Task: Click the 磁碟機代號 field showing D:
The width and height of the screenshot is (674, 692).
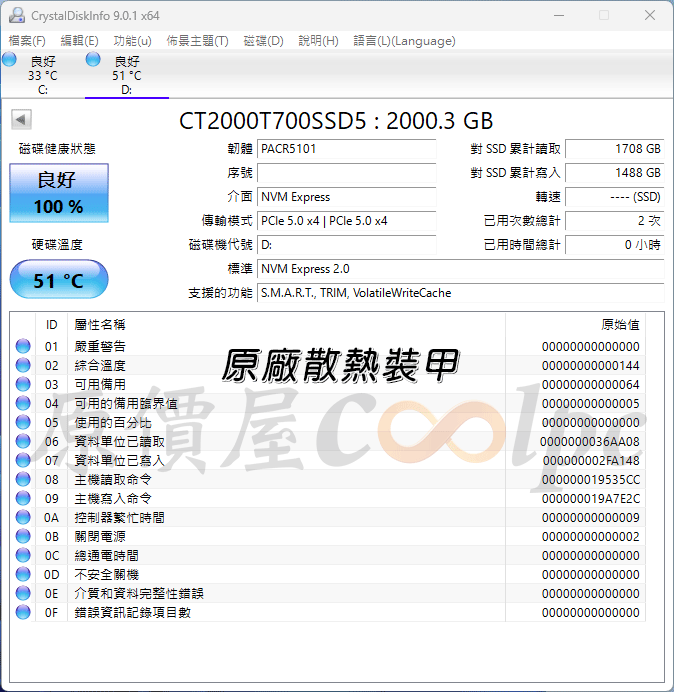Action: (346, 244)
